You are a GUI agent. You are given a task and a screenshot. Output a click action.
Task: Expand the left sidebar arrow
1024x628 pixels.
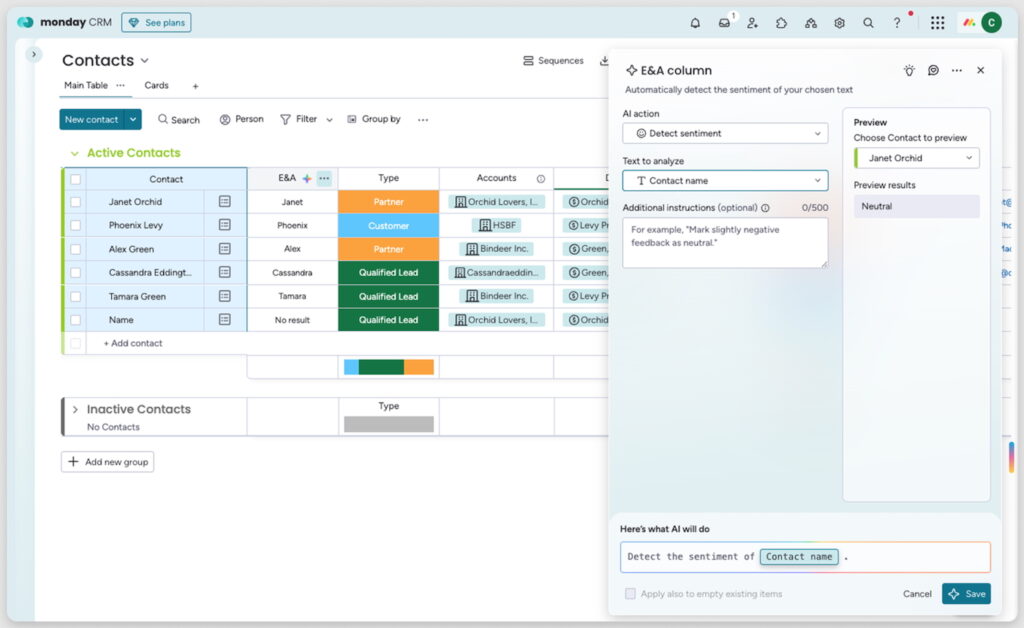coord(34,55)
